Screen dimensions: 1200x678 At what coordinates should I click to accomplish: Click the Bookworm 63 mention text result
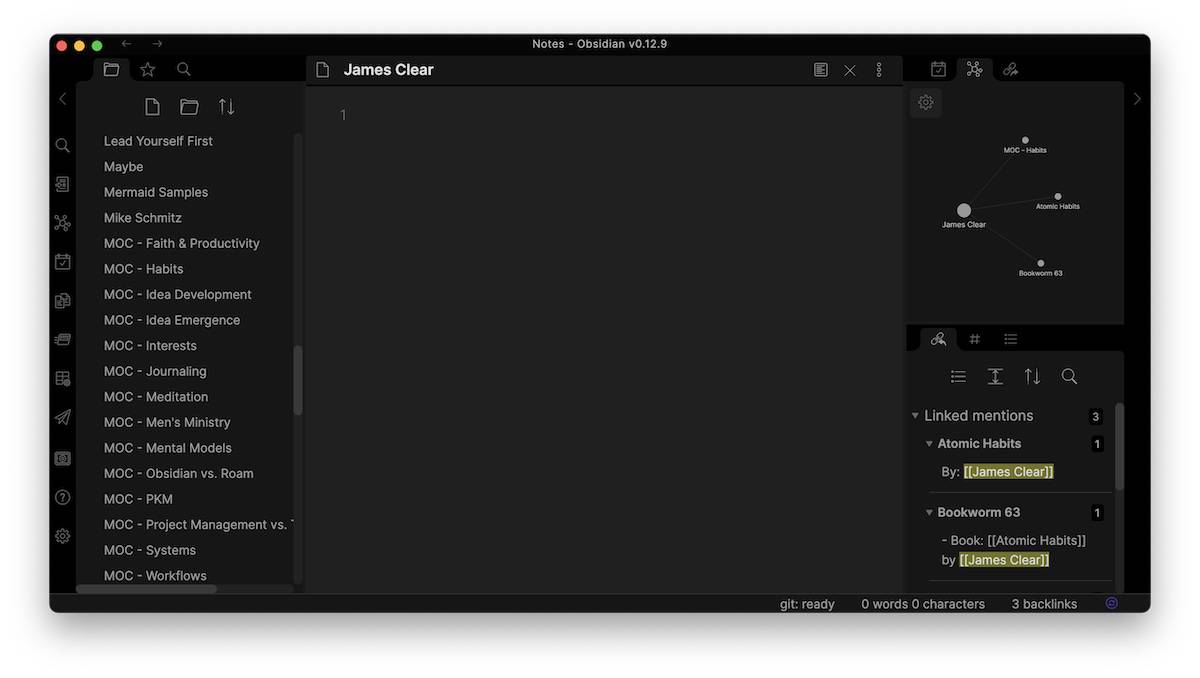1014,550
